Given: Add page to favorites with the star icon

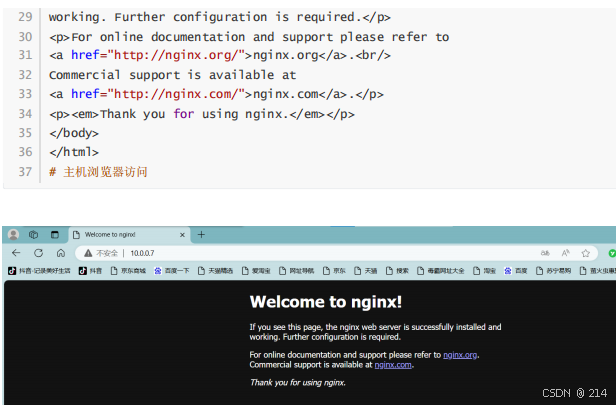Looking at the screenshot, I should point(586,253).
